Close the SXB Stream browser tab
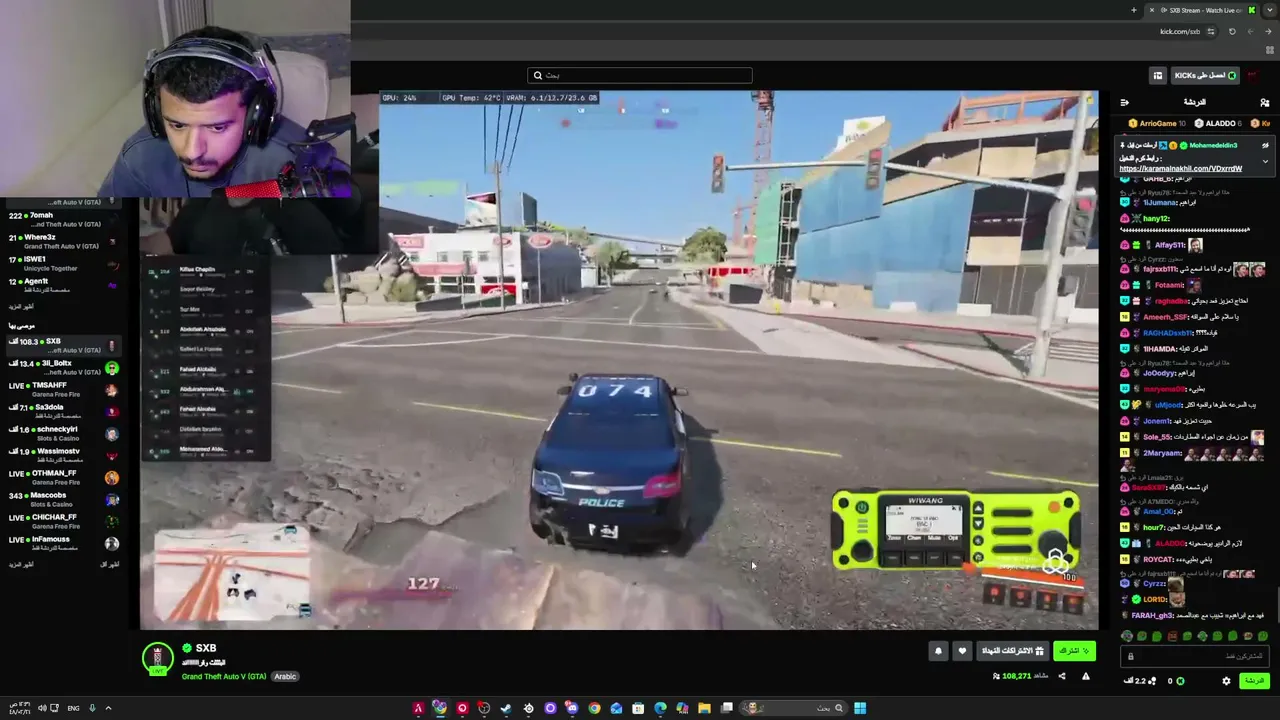Image resolution: width=1280 pixels, height=720 pixels. tap(1151, 10)
